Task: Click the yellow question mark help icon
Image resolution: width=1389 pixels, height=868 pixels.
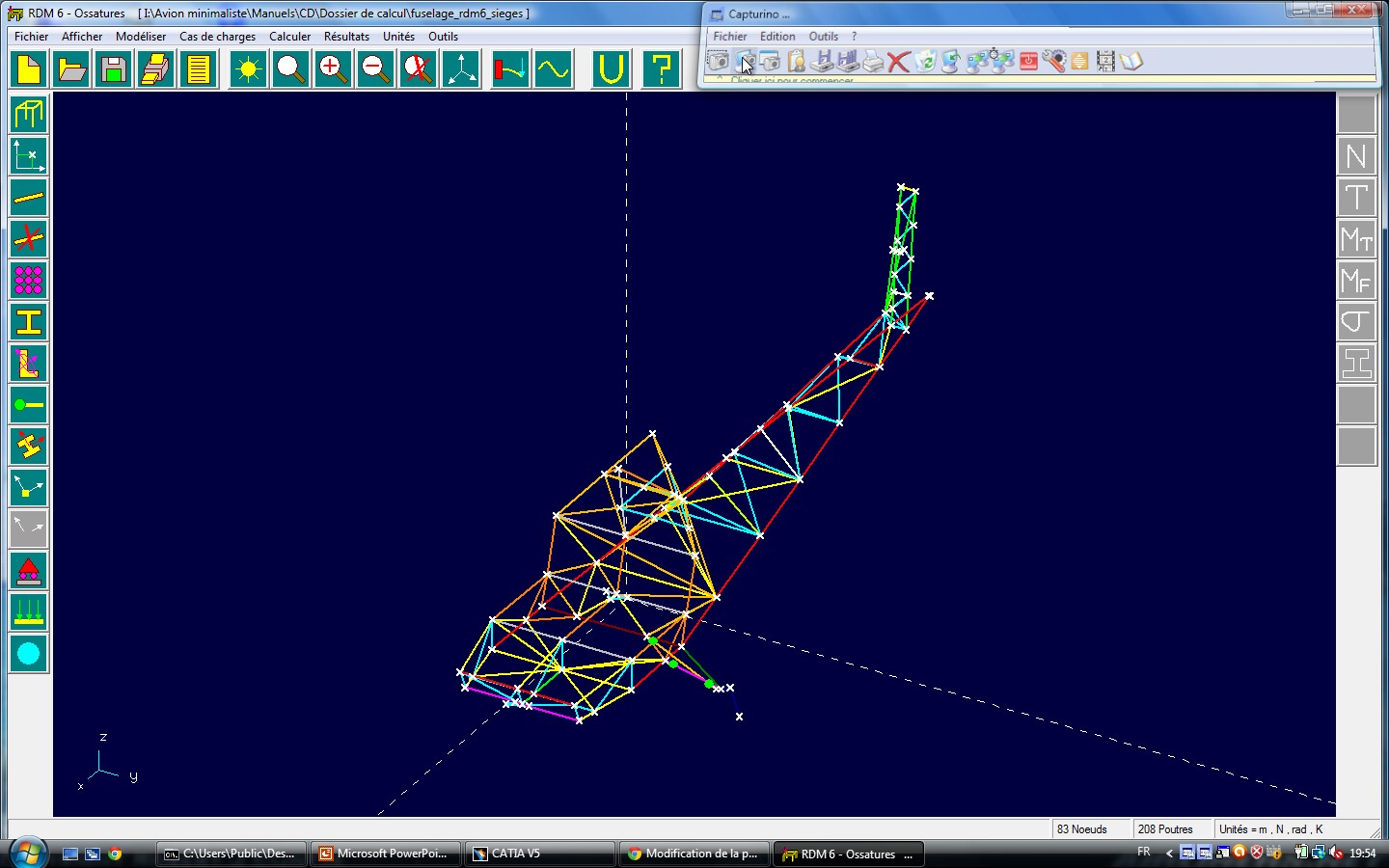Action: pos(661,69)
